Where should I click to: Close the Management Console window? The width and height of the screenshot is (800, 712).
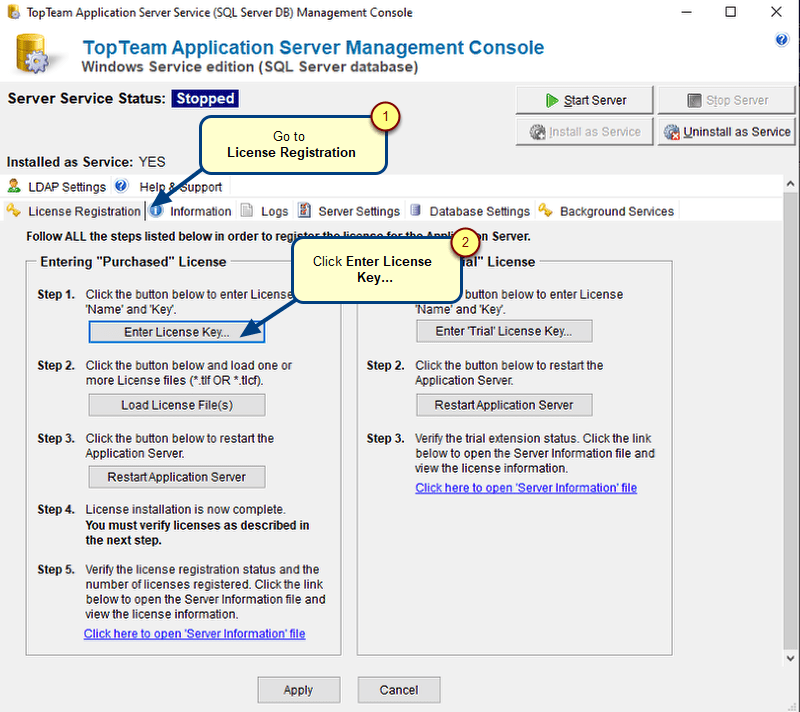point(776,12)
